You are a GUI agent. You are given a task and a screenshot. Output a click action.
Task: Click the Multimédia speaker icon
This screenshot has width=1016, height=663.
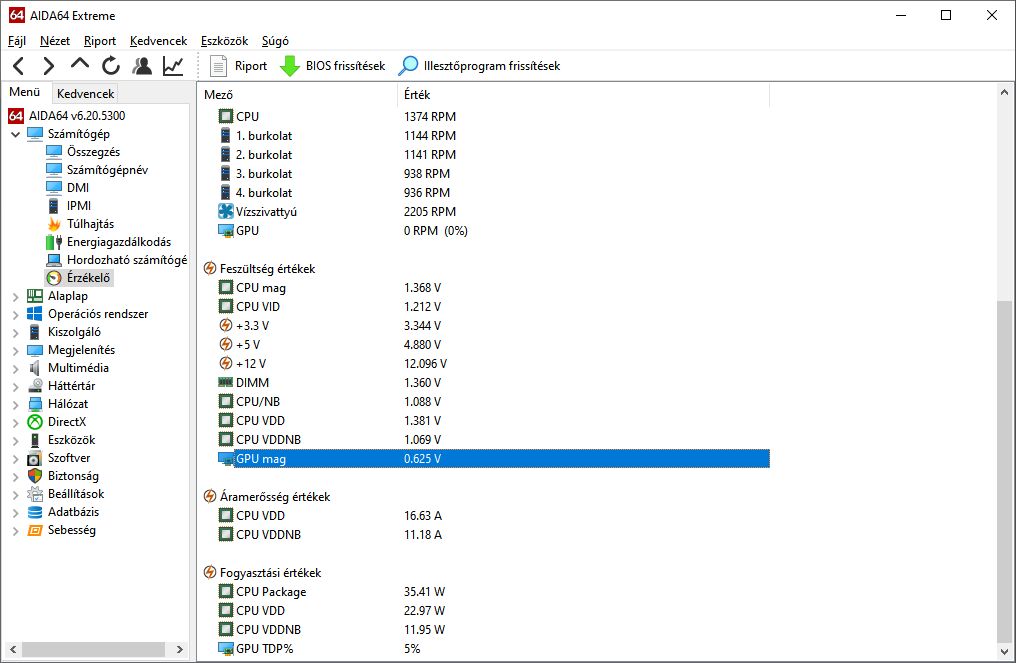tap(34, 368)
